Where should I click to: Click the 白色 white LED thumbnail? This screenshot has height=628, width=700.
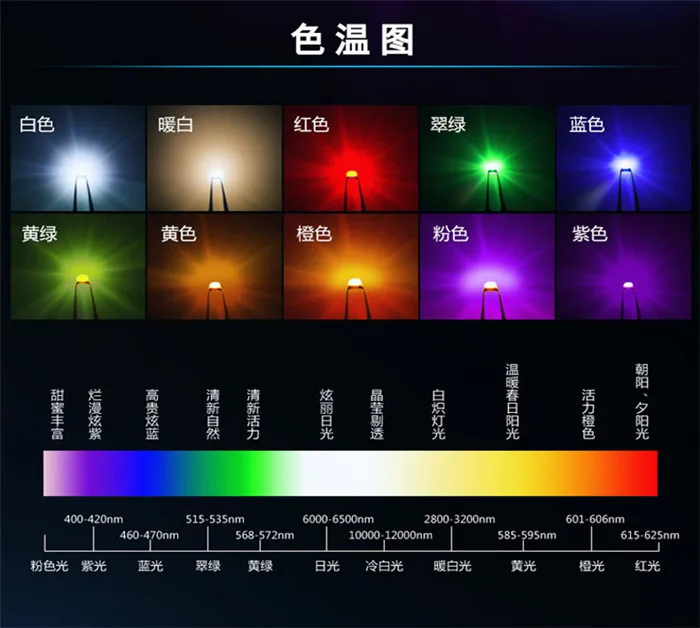(x=78, y=158)
